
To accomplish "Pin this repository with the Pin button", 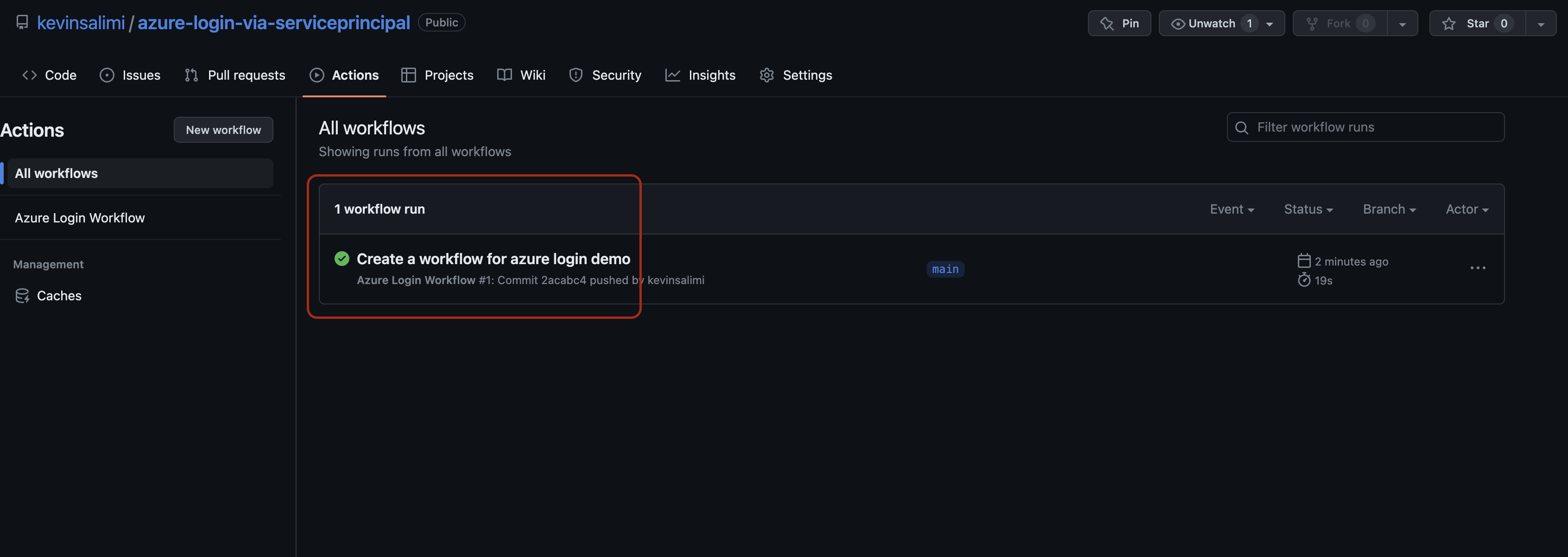I will tap(1119, 23).
